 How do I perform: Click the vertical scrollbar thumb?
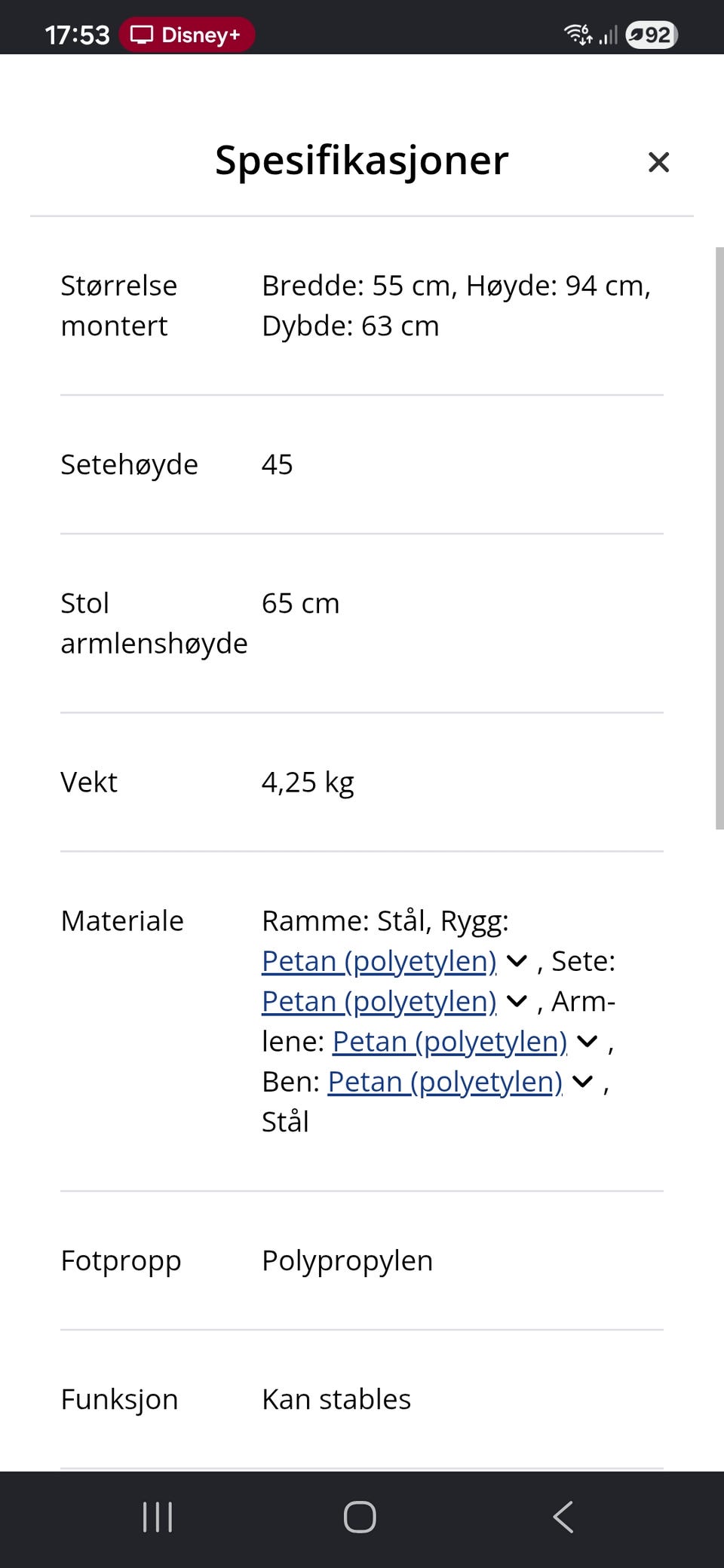coord(719,538)
